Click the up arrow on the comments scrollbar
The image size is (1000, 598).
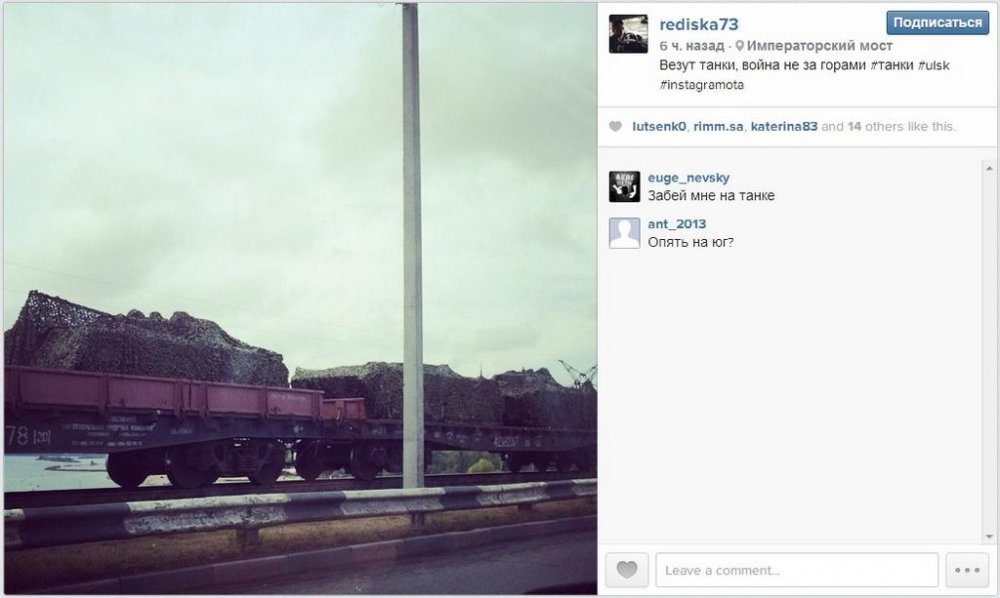click(989, 168)
